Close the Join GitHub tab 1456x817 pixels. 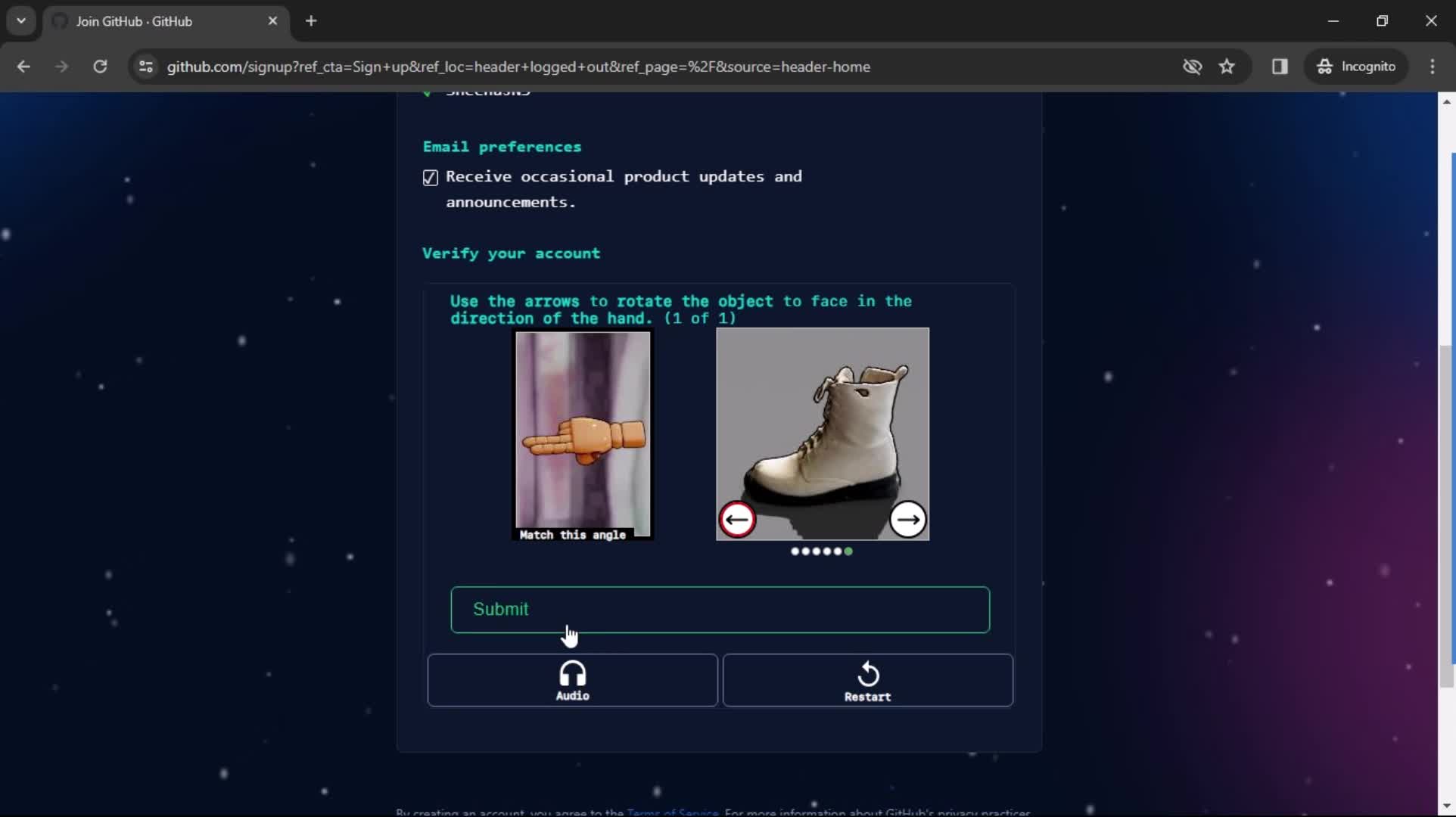[272, 21]
